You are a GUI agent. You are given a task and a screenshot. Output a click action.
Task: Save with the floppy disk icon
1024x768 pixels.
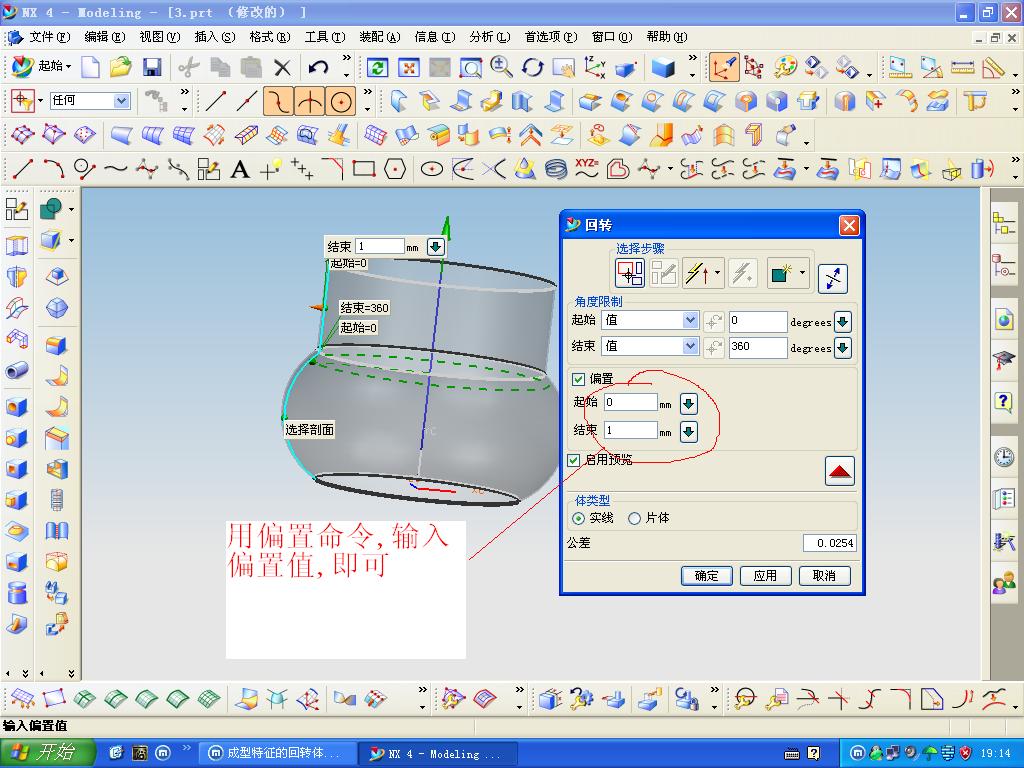coord(152,67)
